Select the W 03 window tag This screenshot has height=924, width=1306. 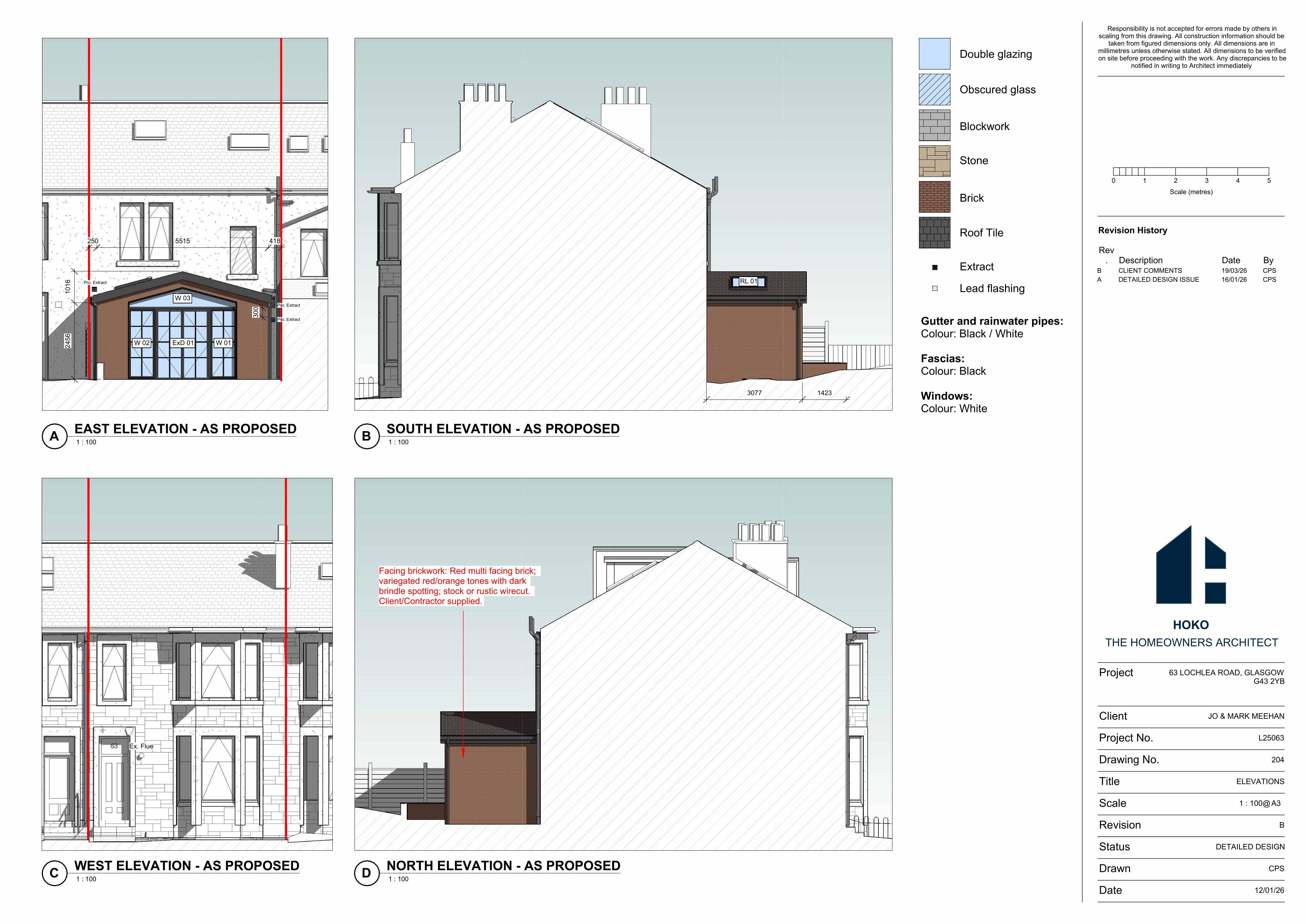click(183, 298)
